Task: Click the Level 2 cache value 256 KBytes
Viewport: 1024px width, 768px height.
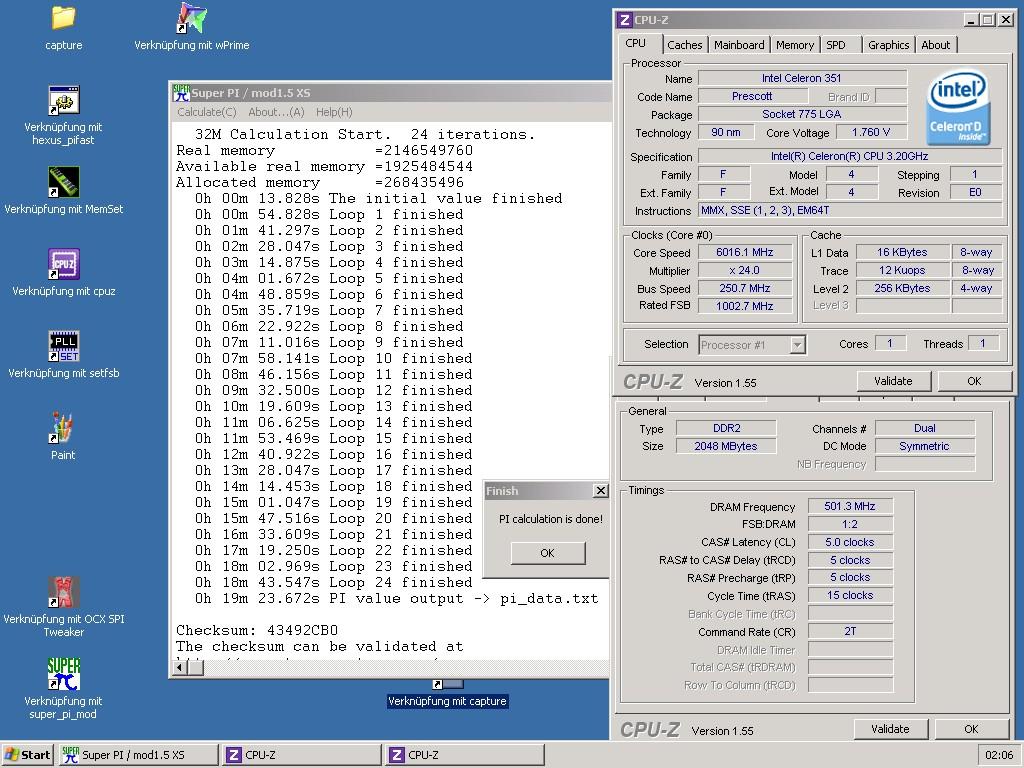Action: click(x=902, y=288)
